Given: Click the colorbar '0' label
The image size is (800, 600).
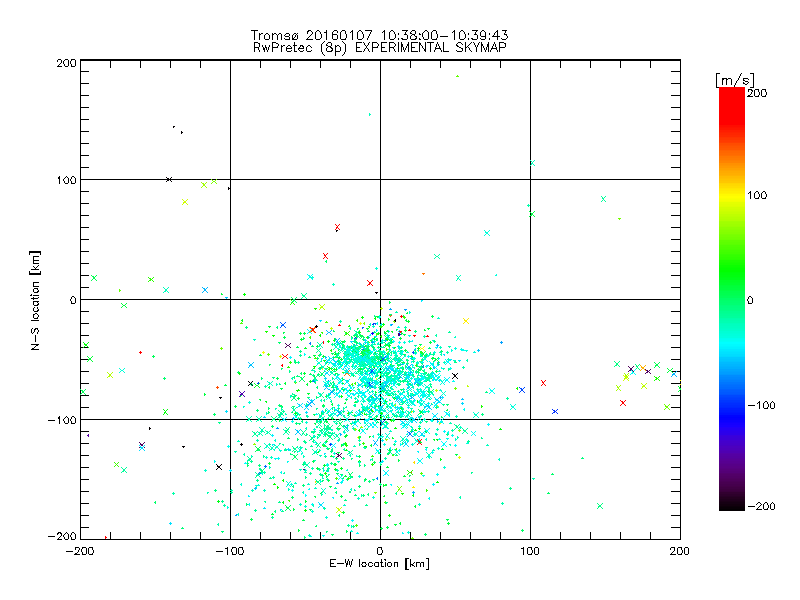Looking at the screenshot, I should pyautogui.click(x=750, y=300).
